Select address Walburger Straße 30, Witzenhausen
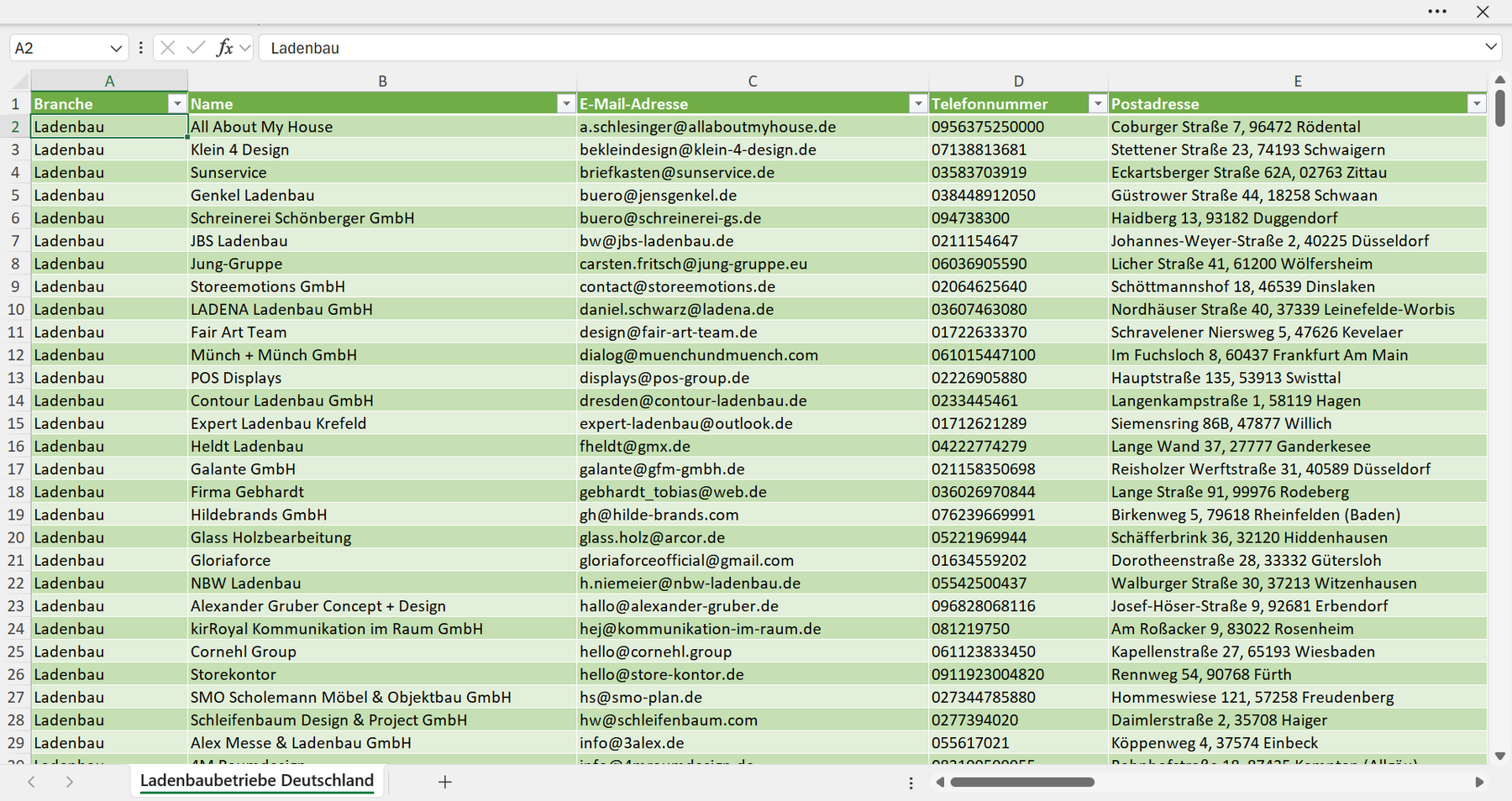1512x801 pixels. 1298,583
